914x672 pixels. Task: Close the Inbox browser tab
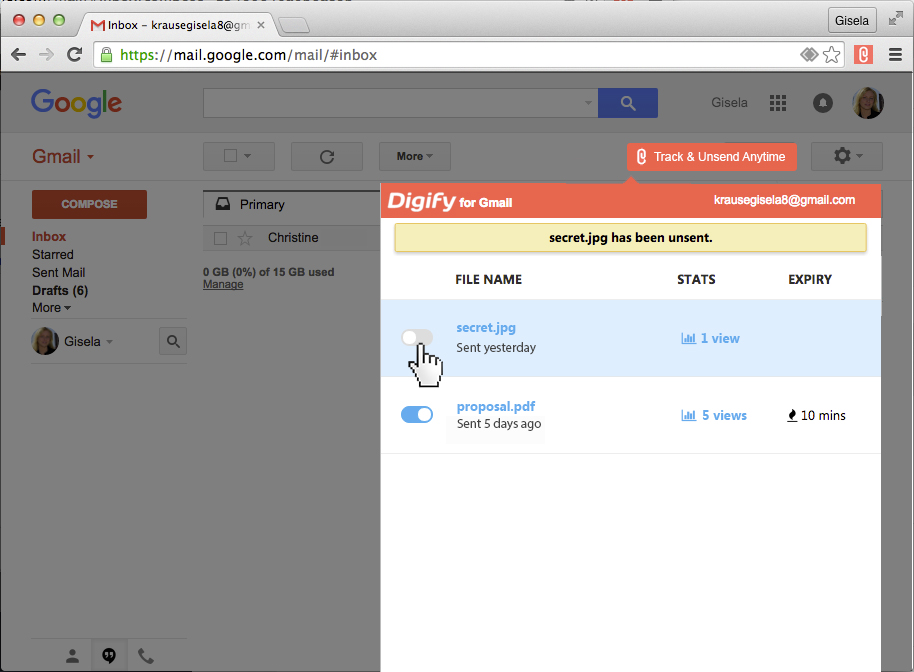[261, 25]
